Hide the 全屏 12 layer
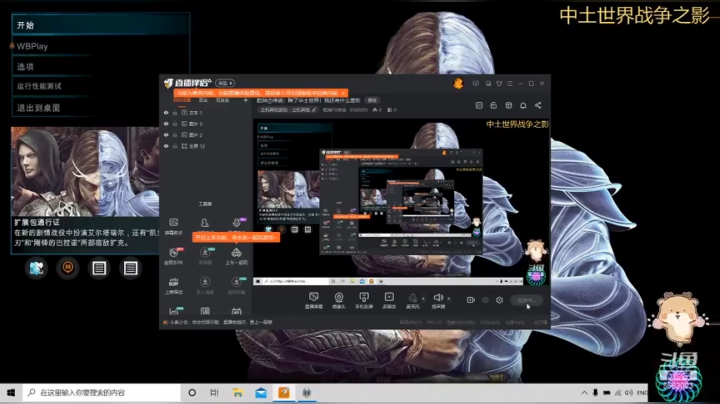The width and height of the screenshot is (720, 404). click(x=166, y=146)
